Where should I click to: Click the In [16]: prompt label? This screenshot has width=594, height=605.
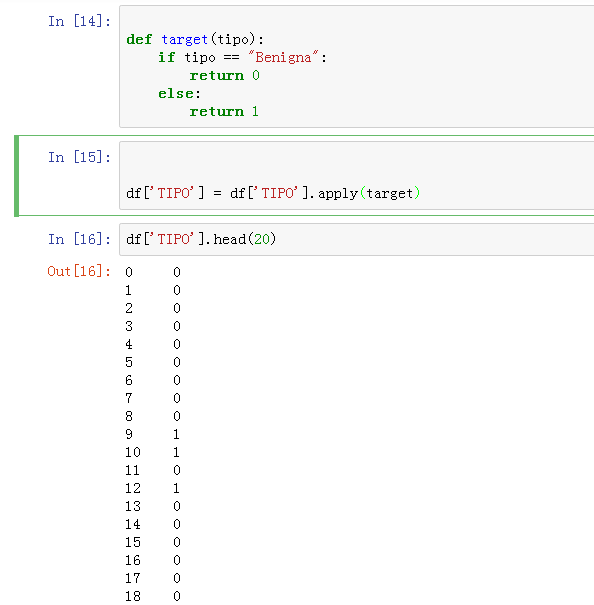pos(79,239)
